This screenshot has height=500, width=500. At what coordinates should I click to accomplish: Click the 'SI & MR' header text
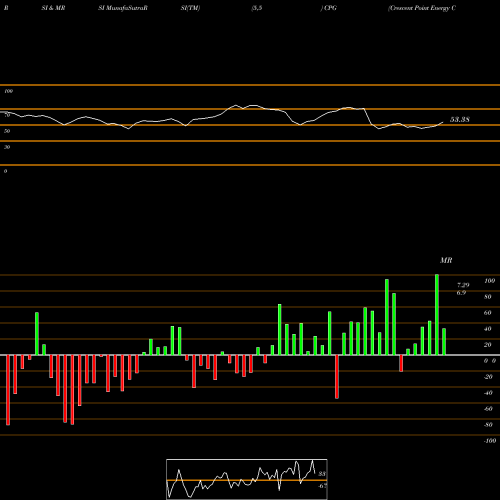tap(53, 8)
